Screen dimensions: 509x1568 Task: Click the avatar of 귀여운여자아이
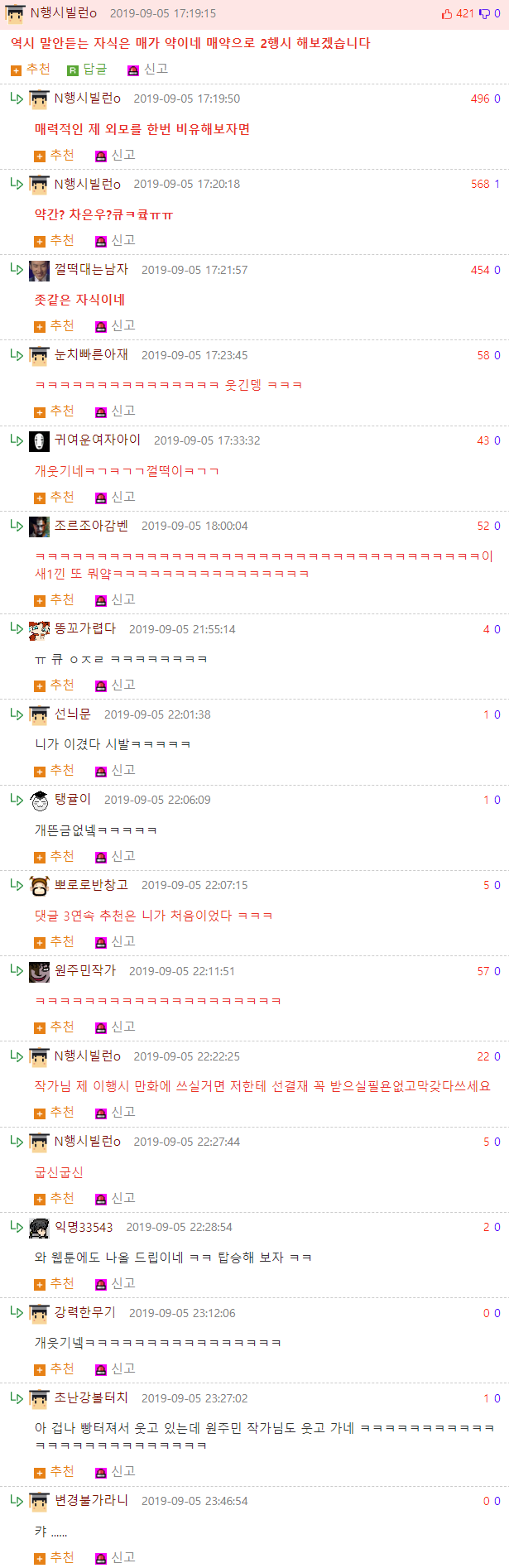click(x=39, y=441)
